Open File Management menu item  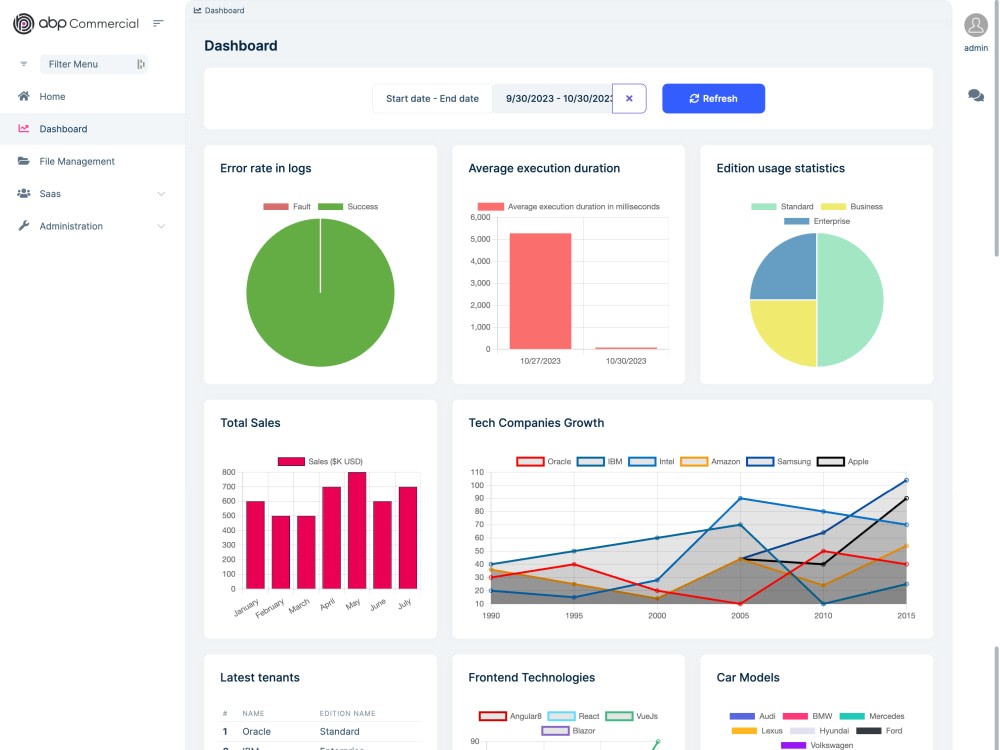pos(77,161)
